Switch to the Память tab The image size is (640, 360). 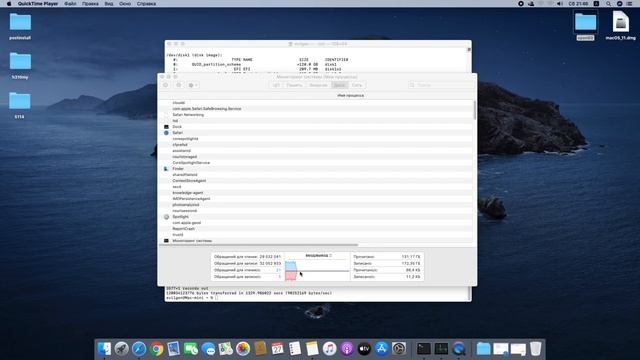tap(294, 85)
